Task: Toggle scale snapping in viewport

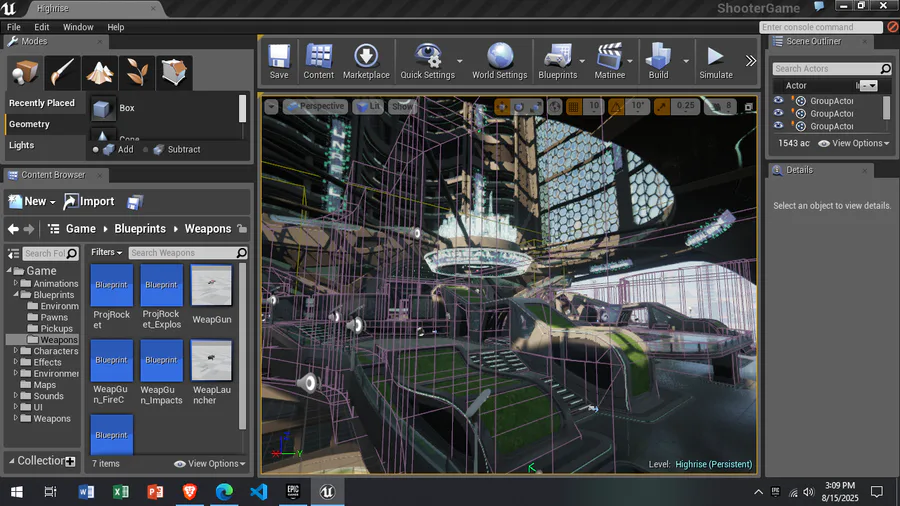Action: point(662,107)
